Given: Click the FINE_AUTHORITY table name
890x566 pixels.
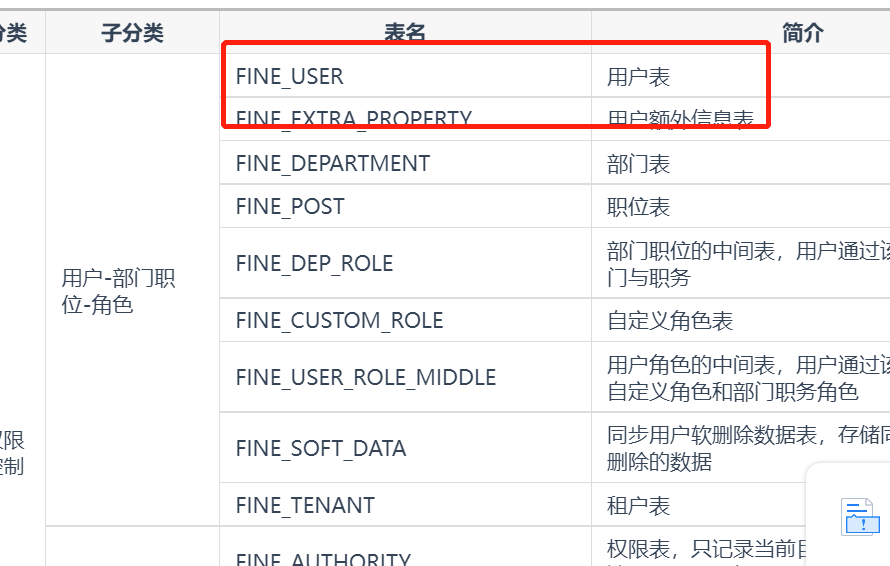Looking at the screenshot, I should click(x=323, y=558).
